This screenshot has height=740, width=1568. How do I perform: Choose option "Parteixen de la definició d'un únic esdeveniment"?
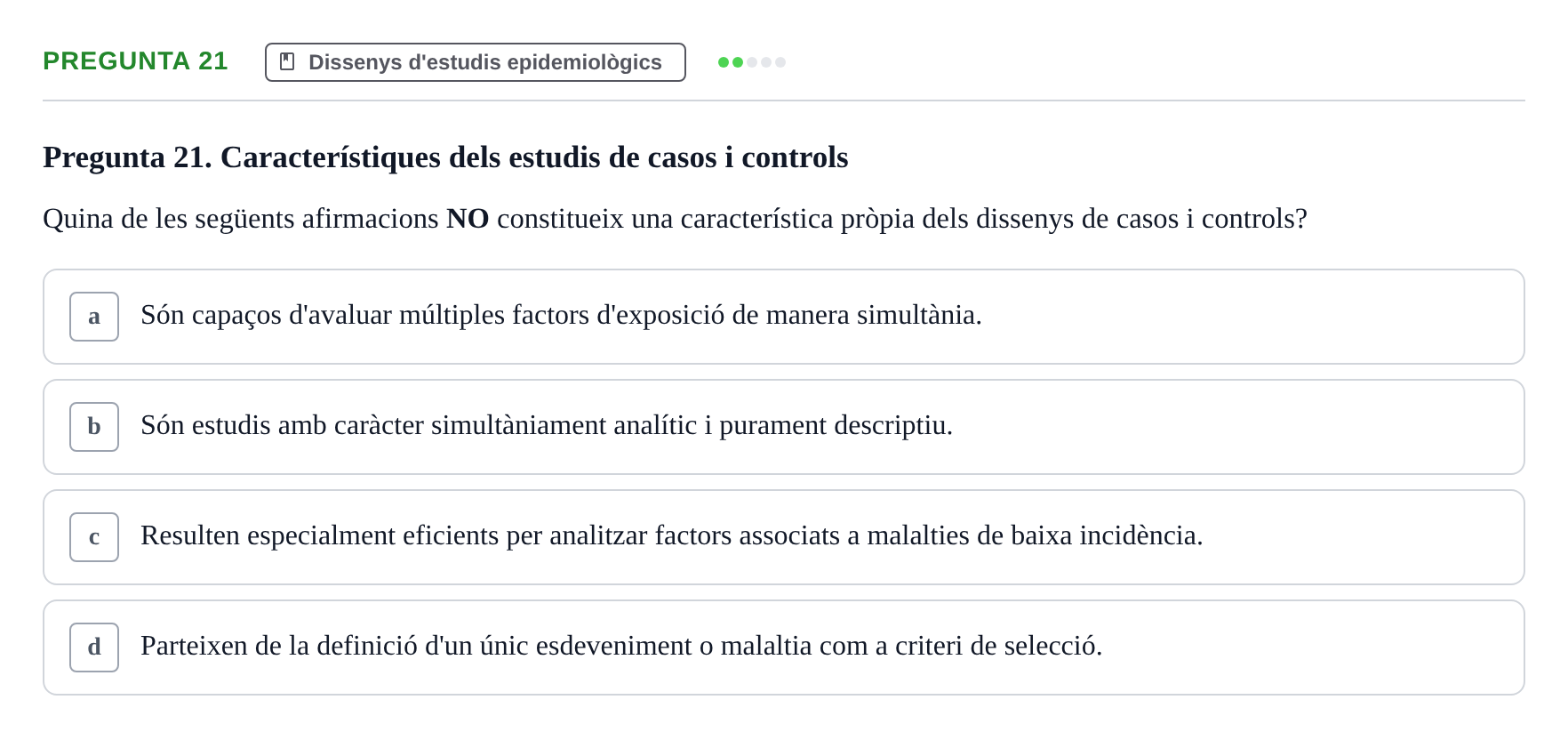784,647
